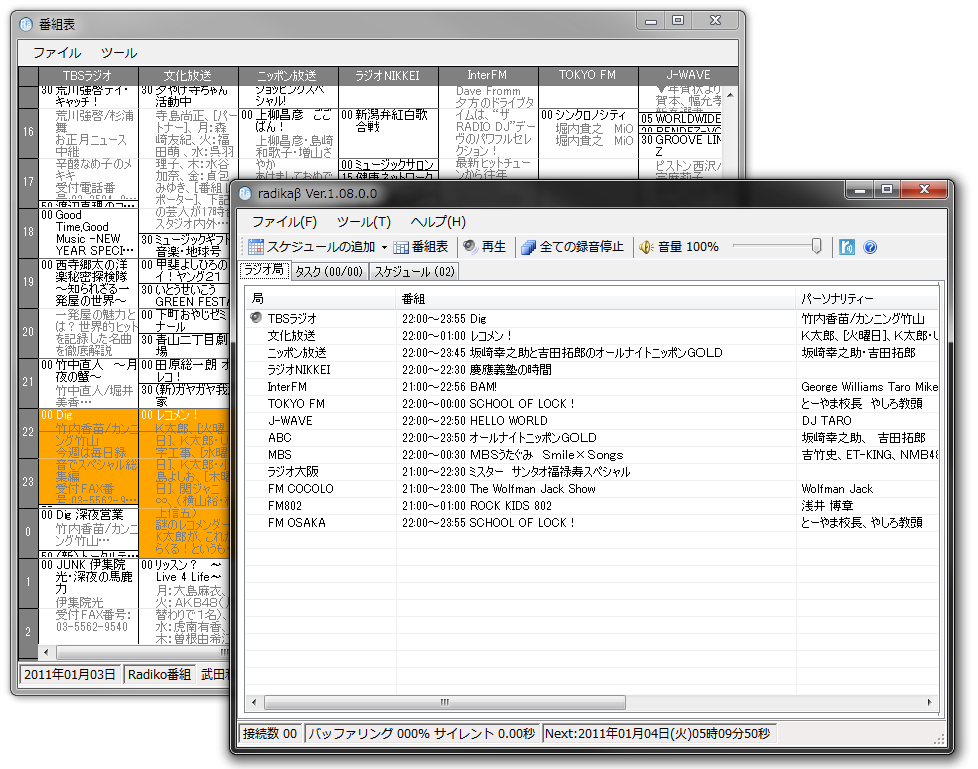Viewport: 978px width, 769px height.
Task: Select 00 シンクロノシティ program cell
Action: [588, 132]
